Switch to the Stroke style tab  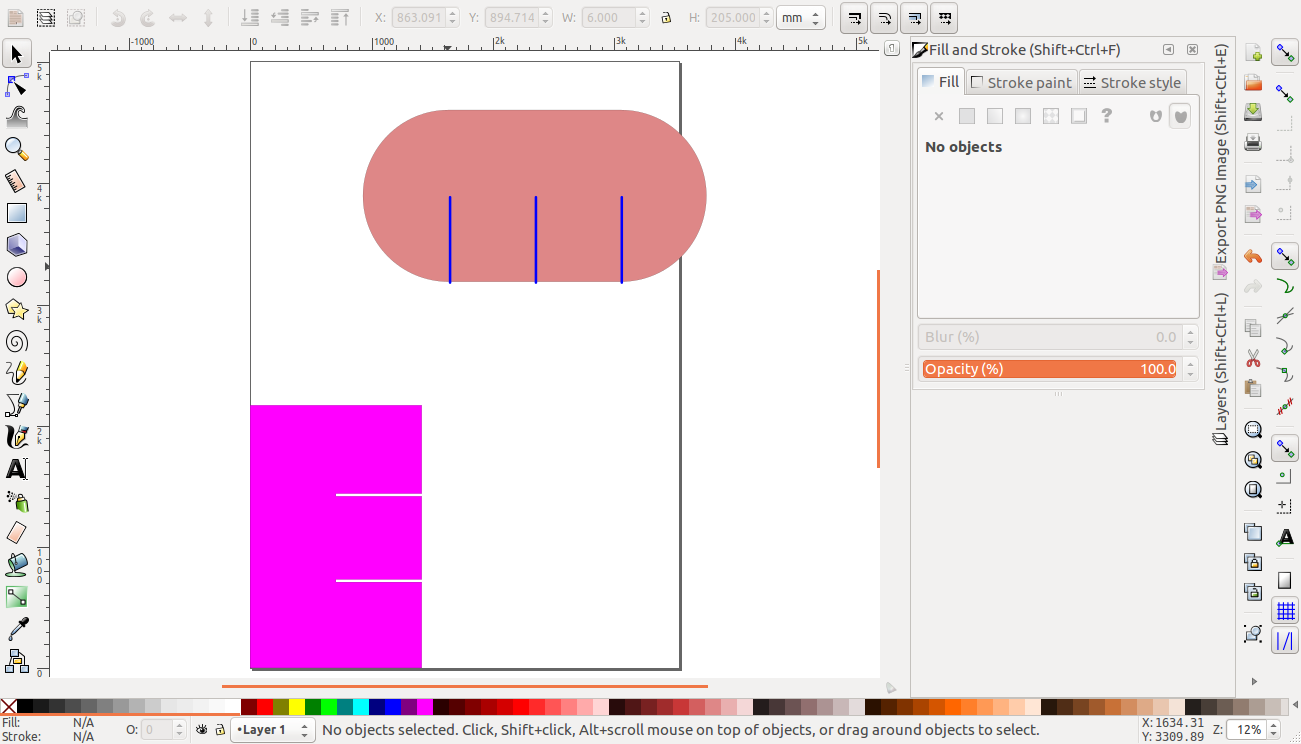coord(1132,82)
